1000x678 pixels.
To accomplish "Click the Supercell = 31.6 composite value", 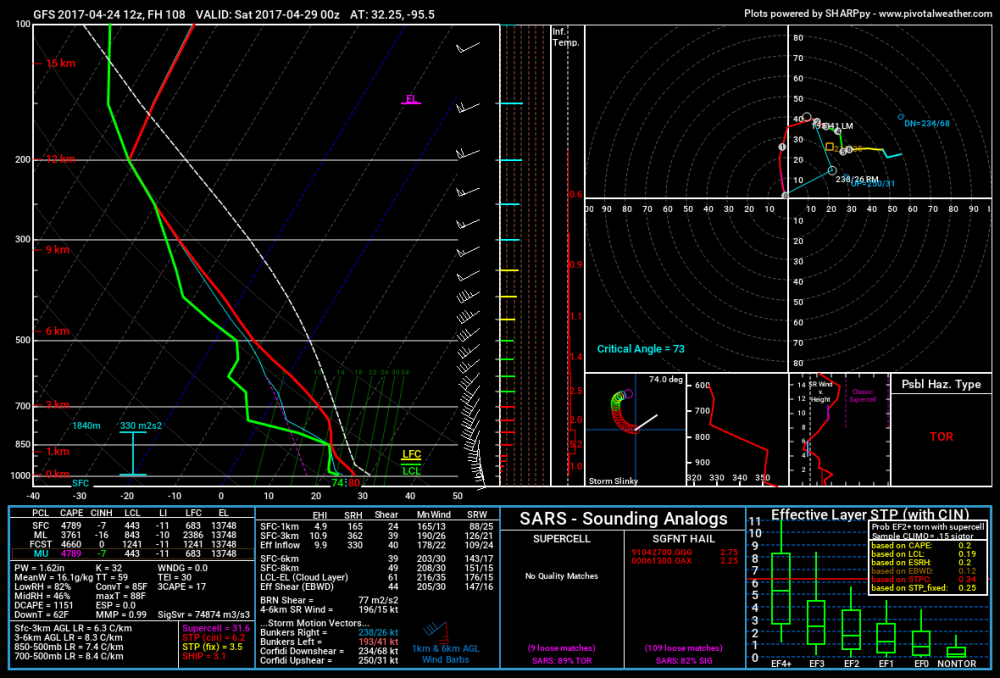I will click(216, 628).
